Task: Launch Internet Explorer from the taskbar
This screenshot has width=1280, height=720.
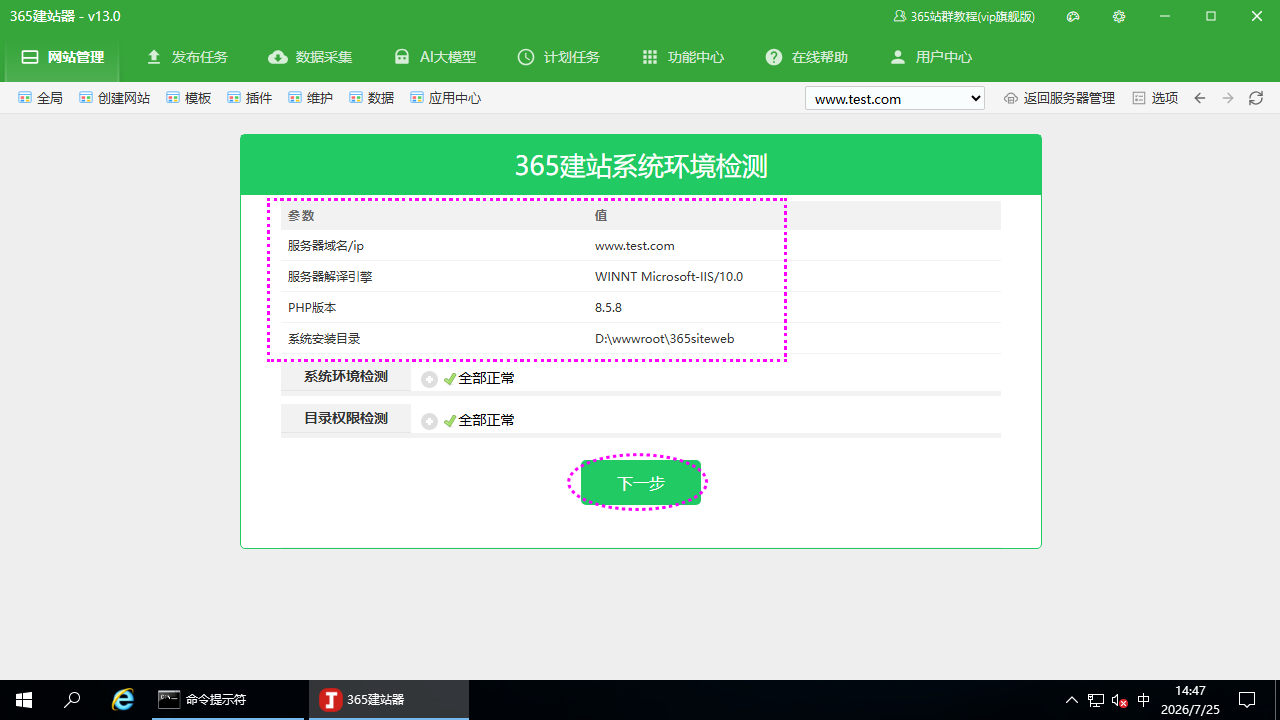Action: (x=123, y=700)
